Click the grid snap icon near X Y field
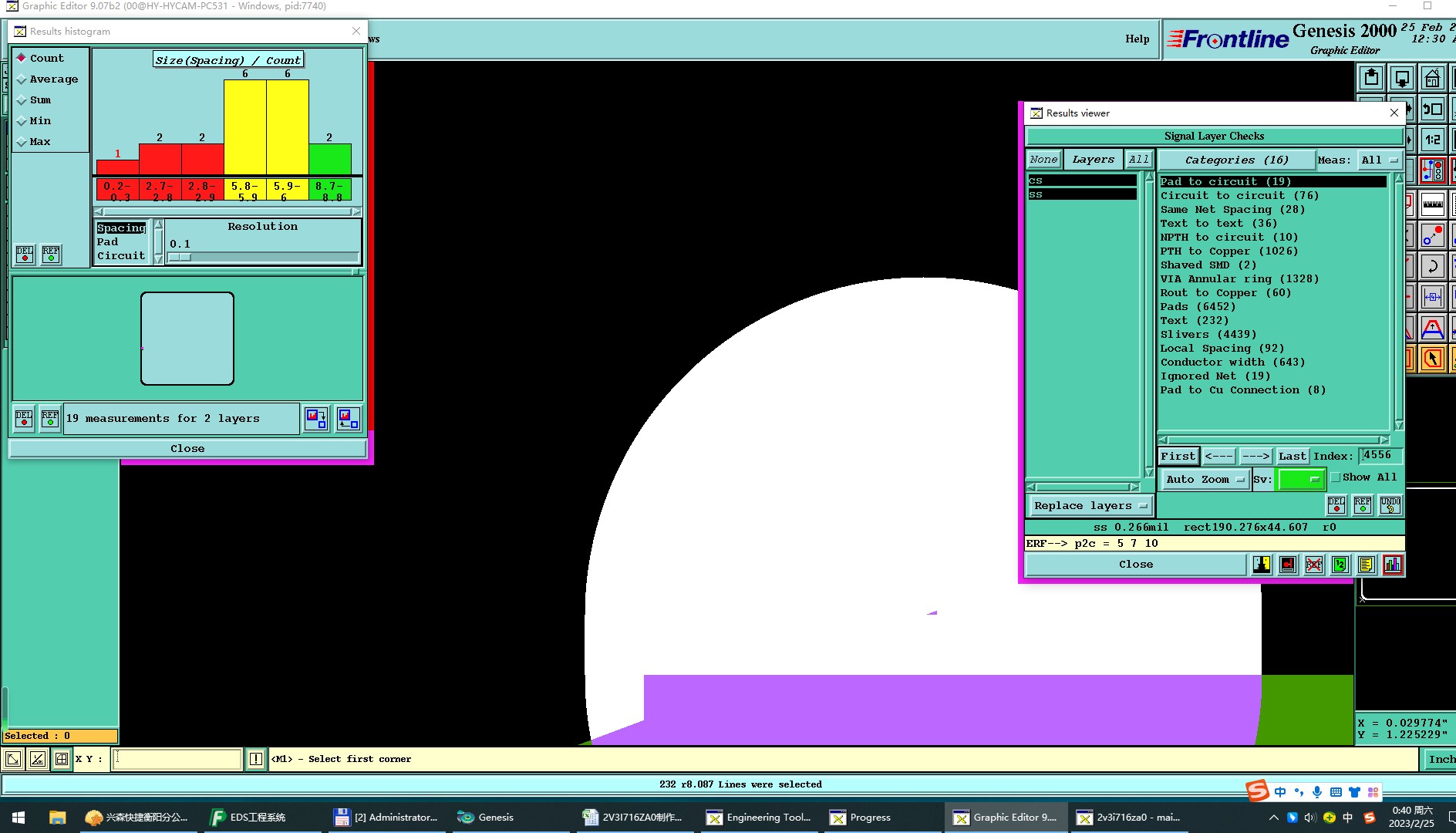 pyautogui.click(x=62, y=760)
